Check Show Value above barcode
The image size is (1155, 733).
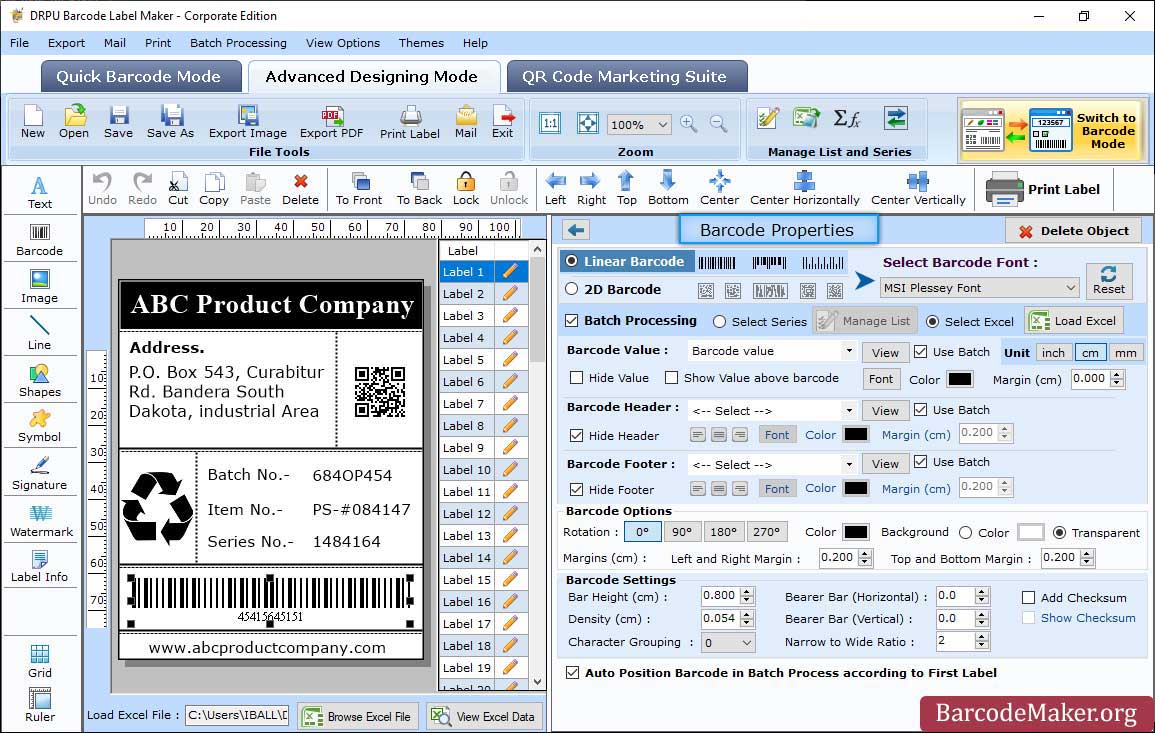(x=671, y=378)
